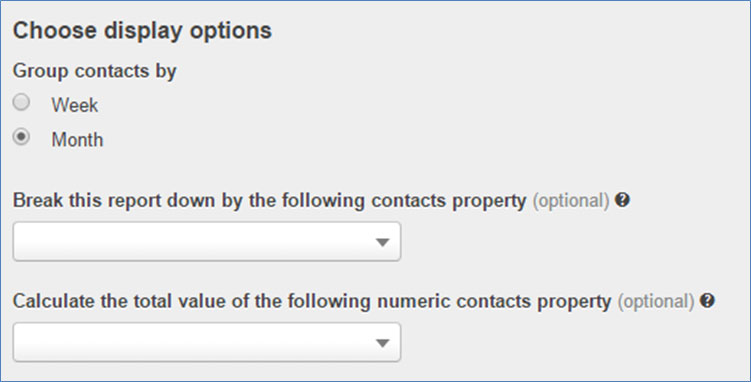Click the Calculate the total value label
The height and width of the screenshot is (382, 751).
pyautogui.click(x=312, y=301)
